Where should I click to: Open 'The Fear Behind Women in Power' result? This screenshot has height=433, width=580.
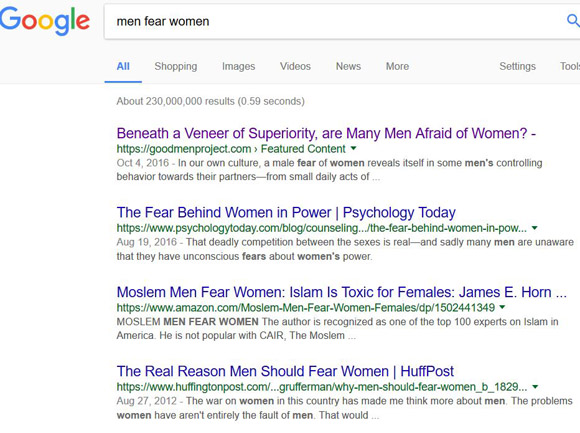tap(286, 213)
